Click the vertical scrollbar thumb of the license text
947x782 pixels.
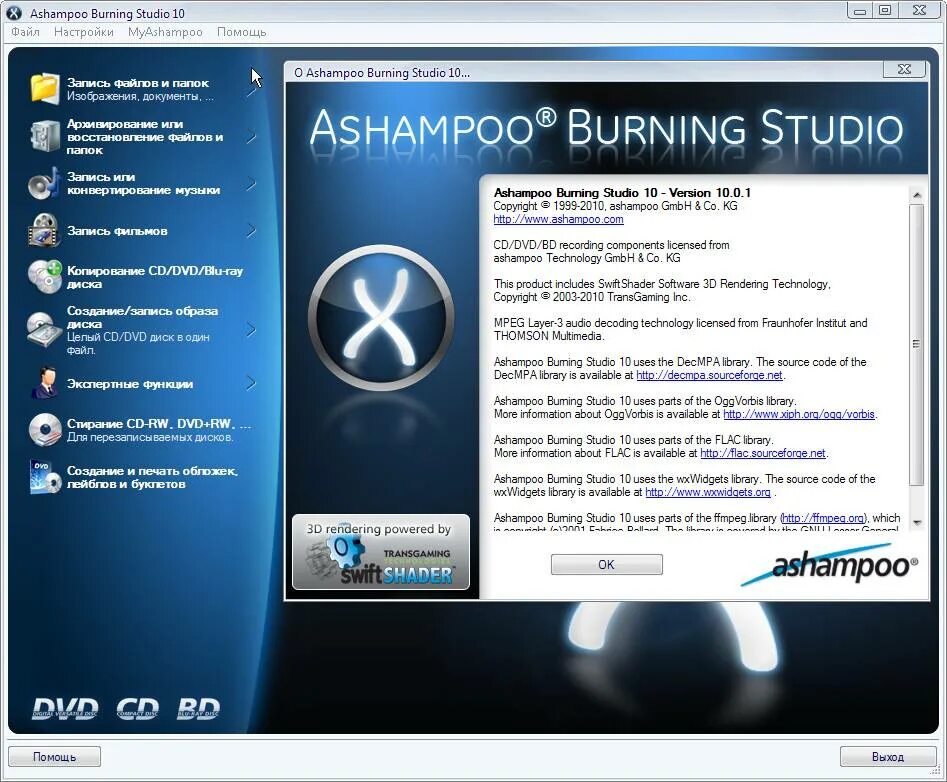(x=917, y=344)
